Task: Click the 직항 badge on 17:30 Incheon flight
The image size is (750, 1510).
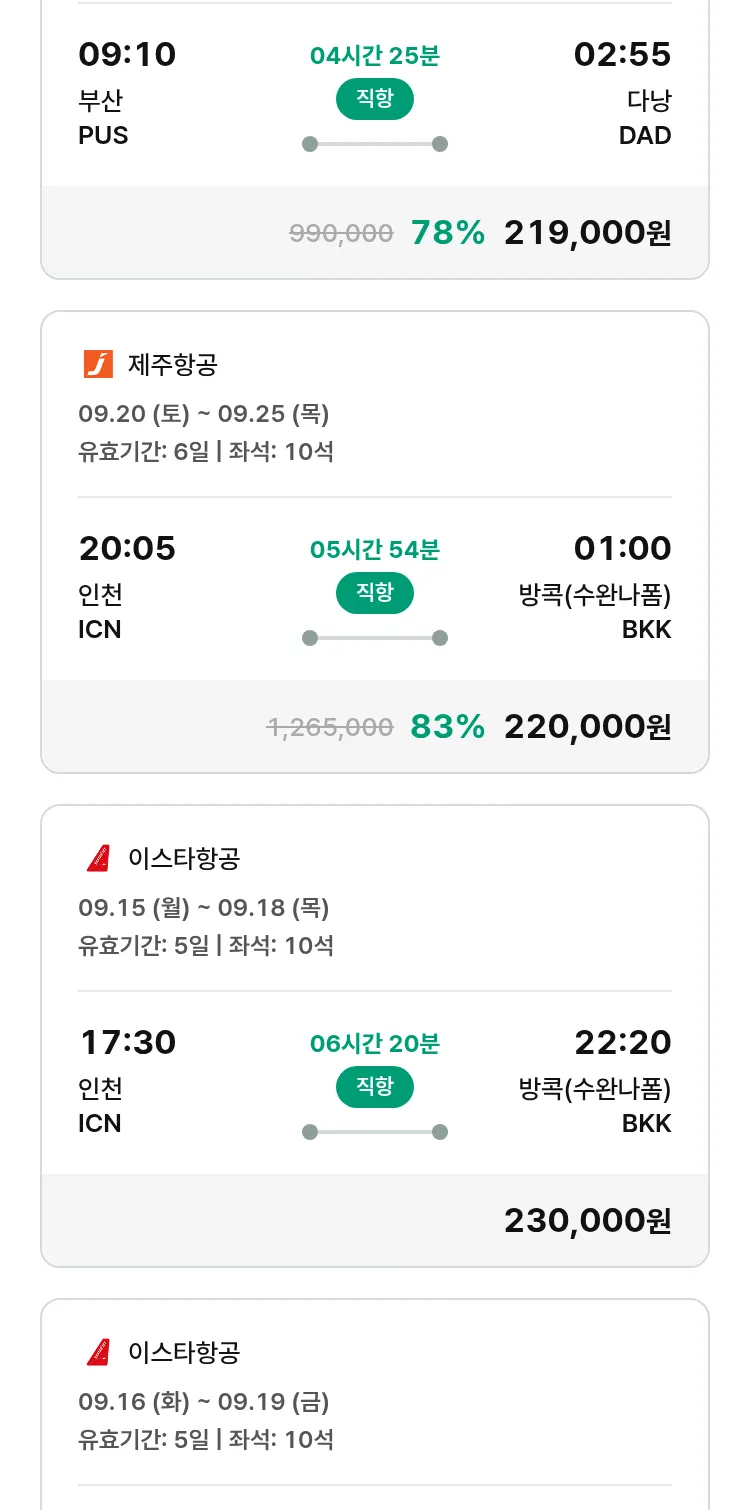Action: pyautogui.click(x=374, y=1087)
